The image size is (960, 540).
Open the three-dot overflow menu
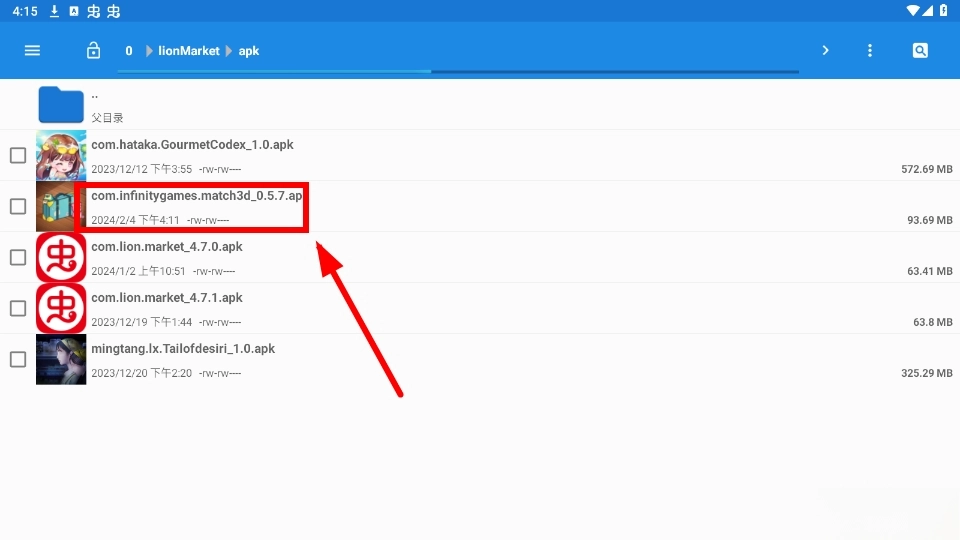click(870, 51)
